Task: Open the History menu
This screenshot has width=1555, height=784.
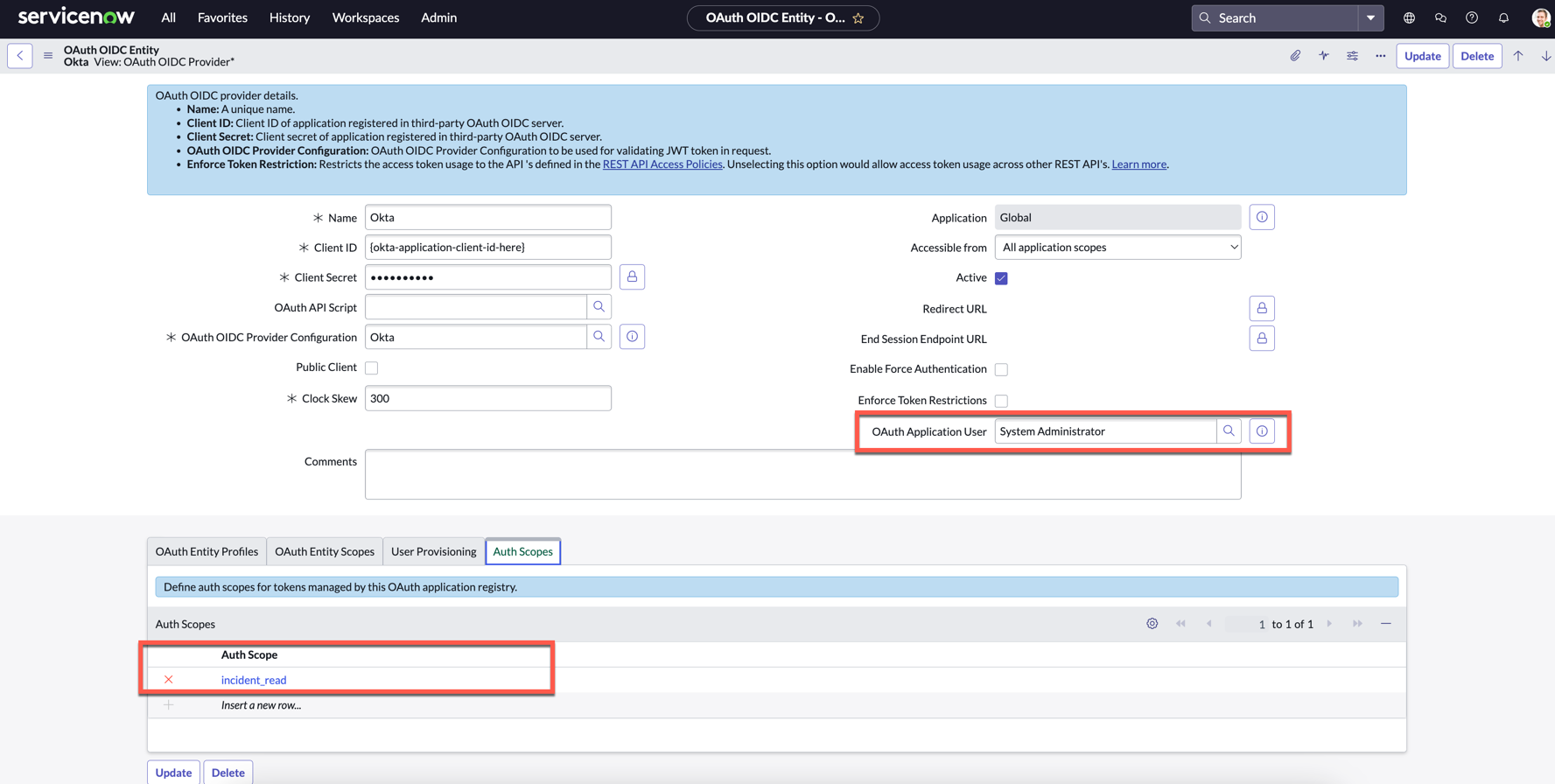Action: [x=290, y=17]
